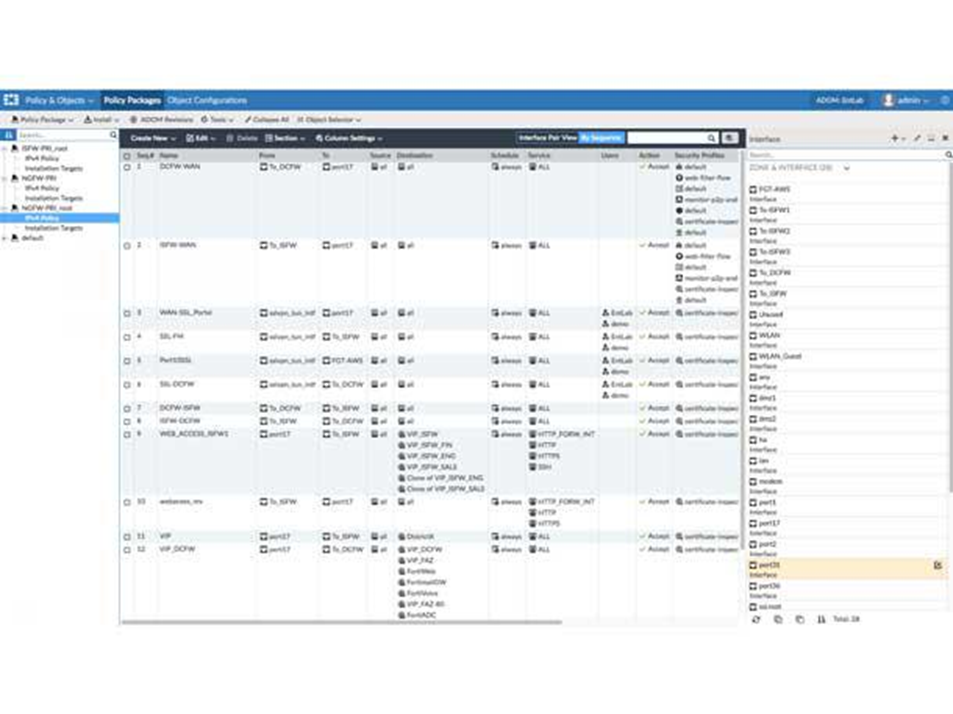Screen dimensions: 953x714
Task: Click the refresh icon below the interface list
Action: pos(756,620)
